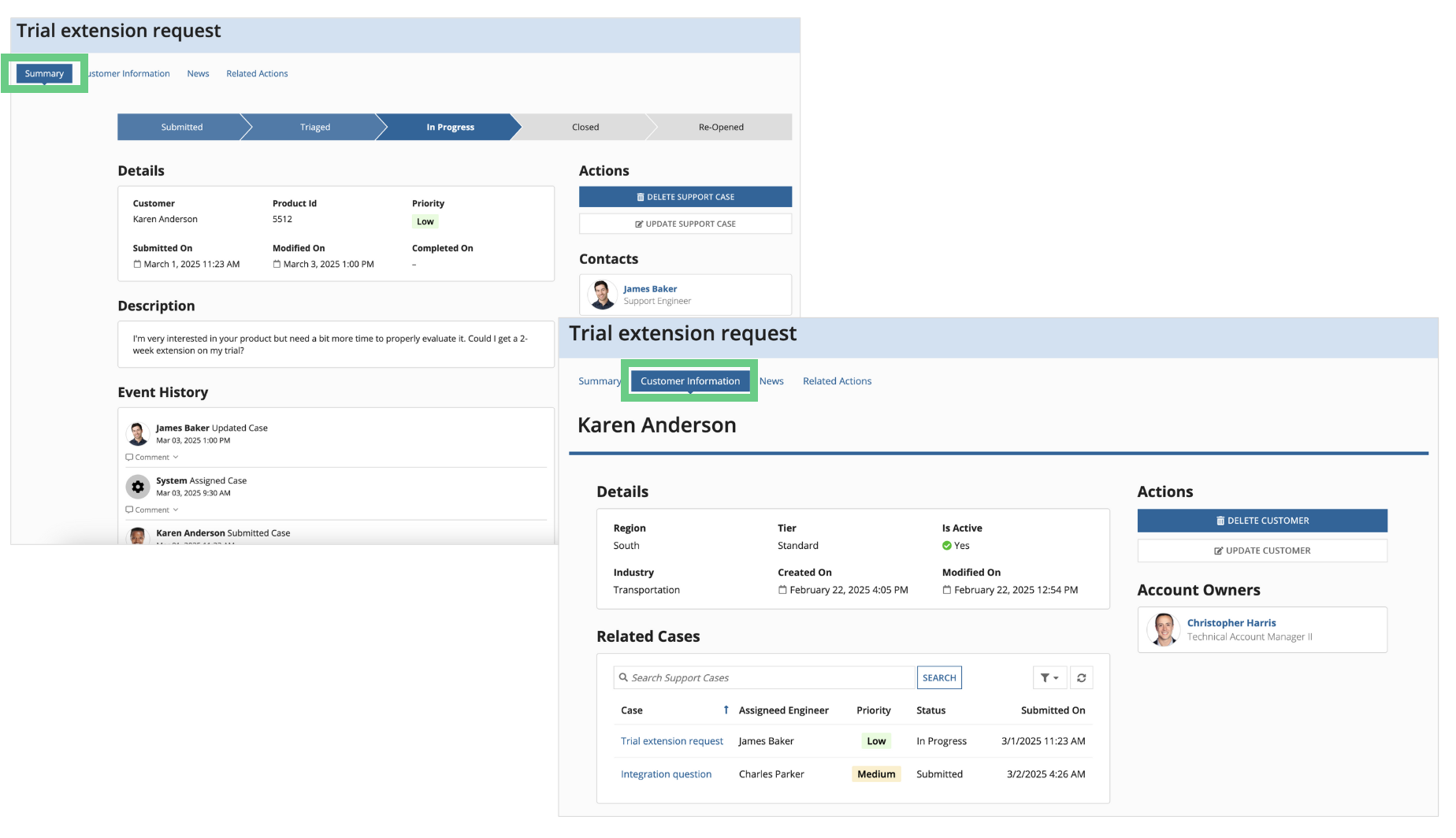Click Triaged milestone stage
Screen dimensions: 1456x838
coord(315,127)
